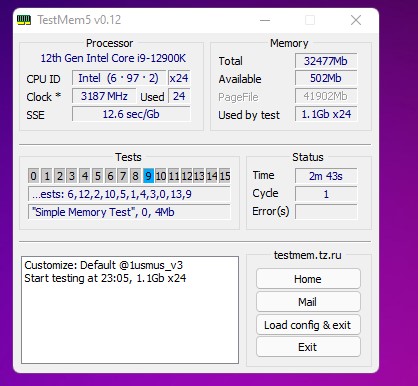Click the processor name 12th Gen Intel Core i9-12900K
The image size is (418, 386).
[113, 58]
